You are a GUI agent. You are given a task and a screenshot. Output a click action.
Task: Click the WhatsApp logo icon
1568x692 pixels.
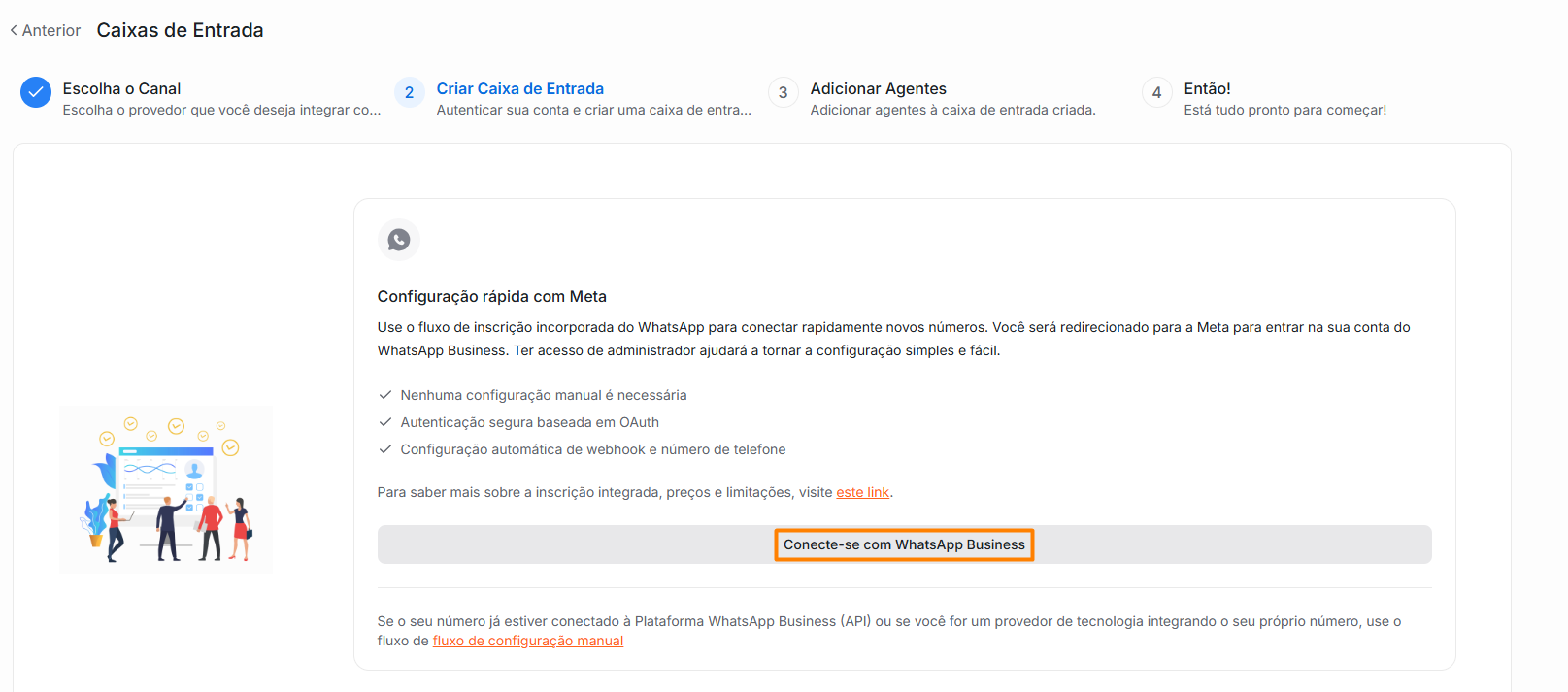tap(399, 240)
